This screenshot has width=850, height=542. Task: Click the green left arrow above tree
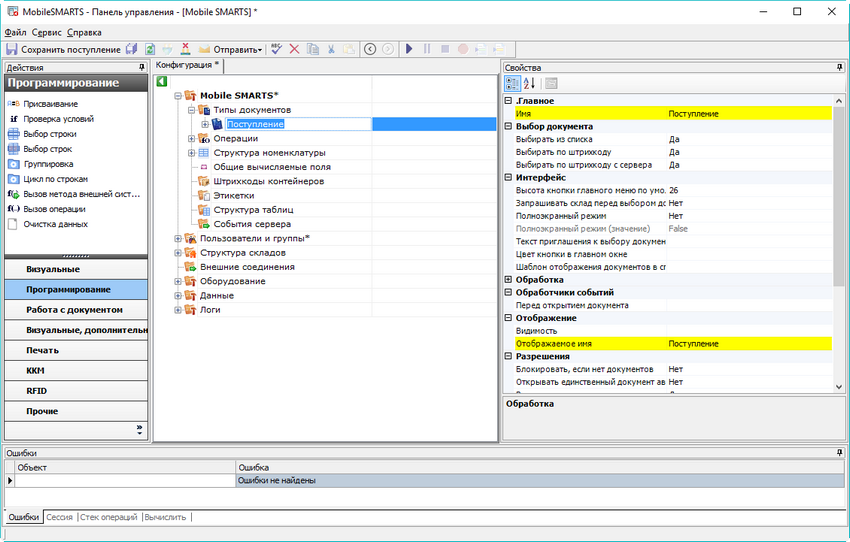pos(162,81)
